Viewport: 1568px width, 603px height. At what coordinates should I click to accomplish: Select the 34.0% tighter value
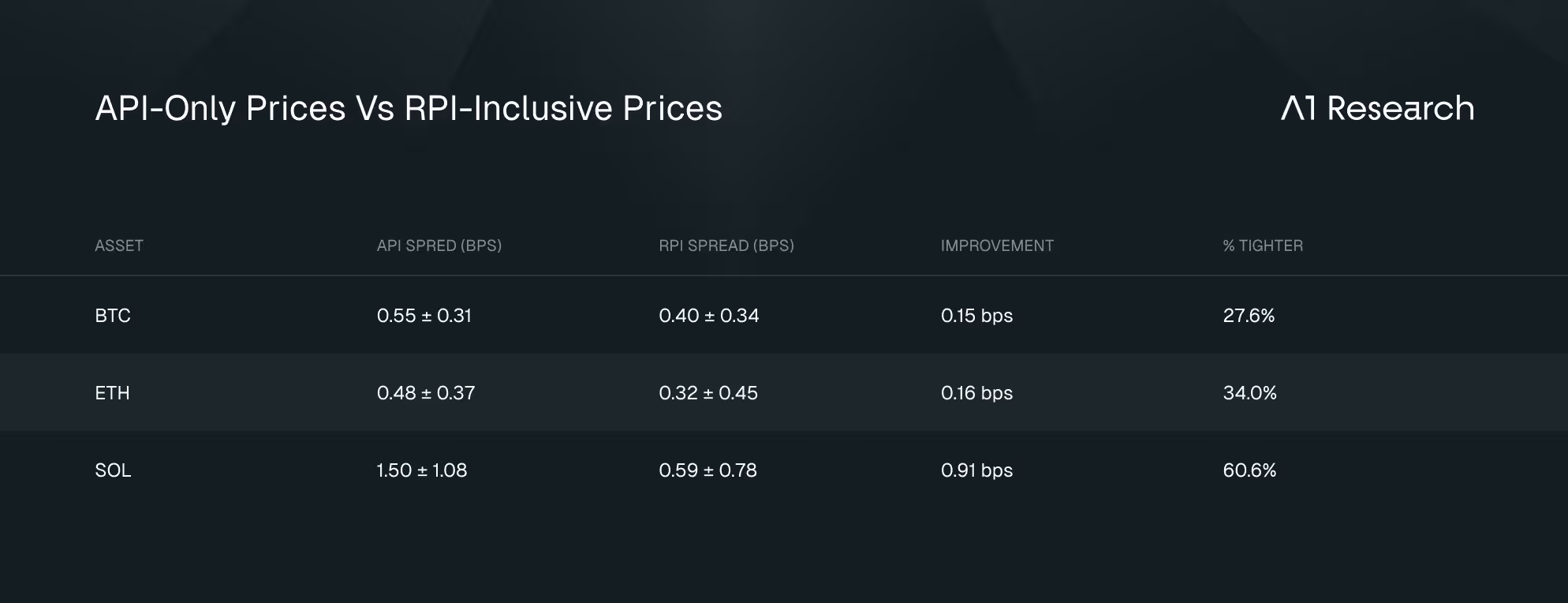coord(1249,393)
